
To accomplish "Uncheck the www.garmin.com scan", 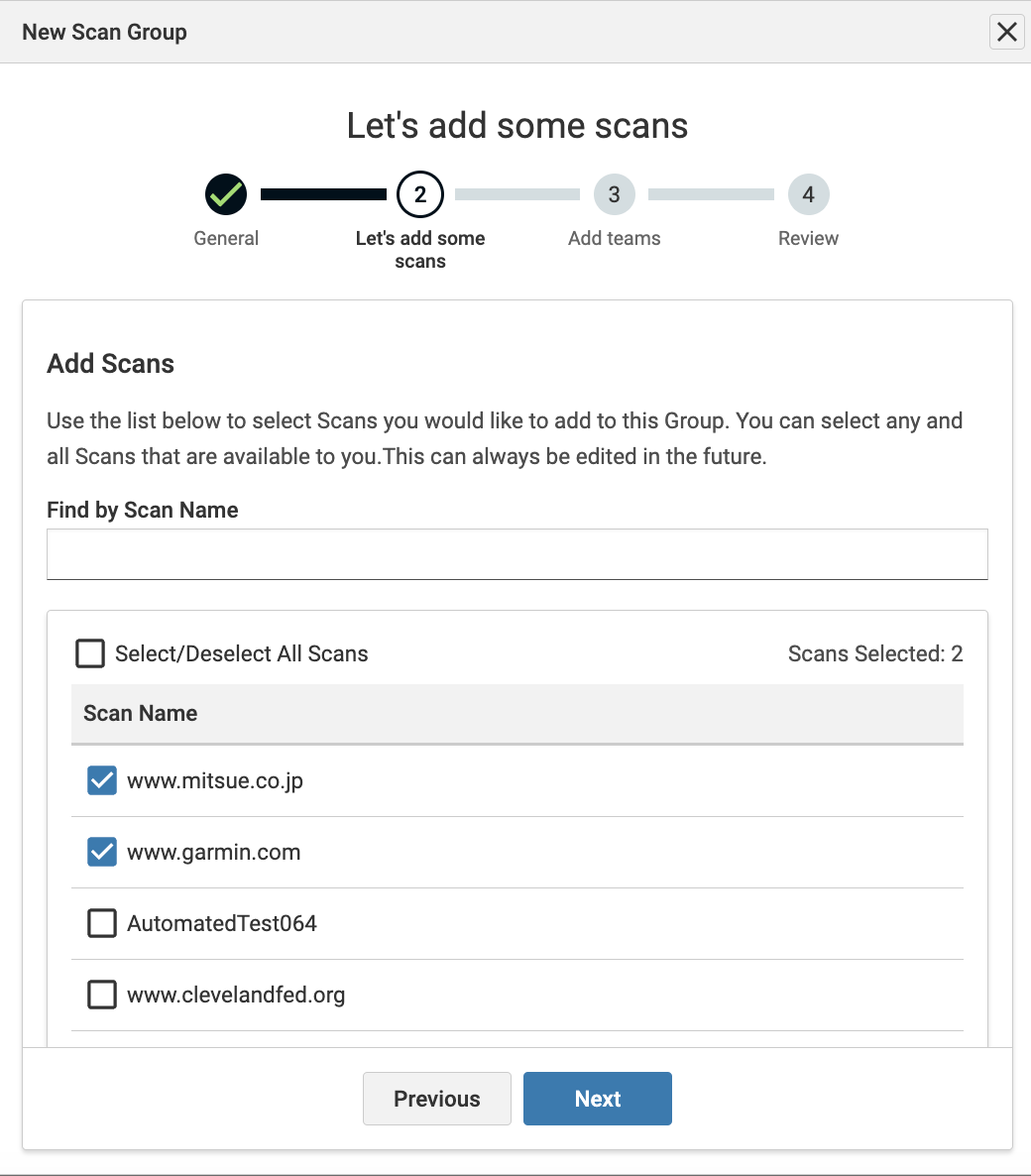I will pyautogui.click(x=102, y=852).
